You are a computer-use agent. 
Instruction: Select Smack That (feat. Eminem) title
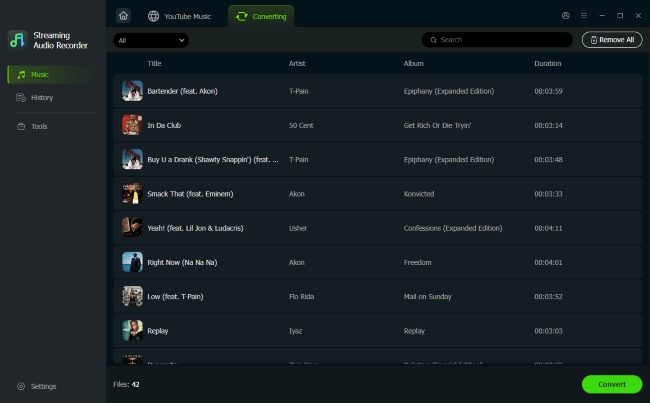[x=190, y=194]
